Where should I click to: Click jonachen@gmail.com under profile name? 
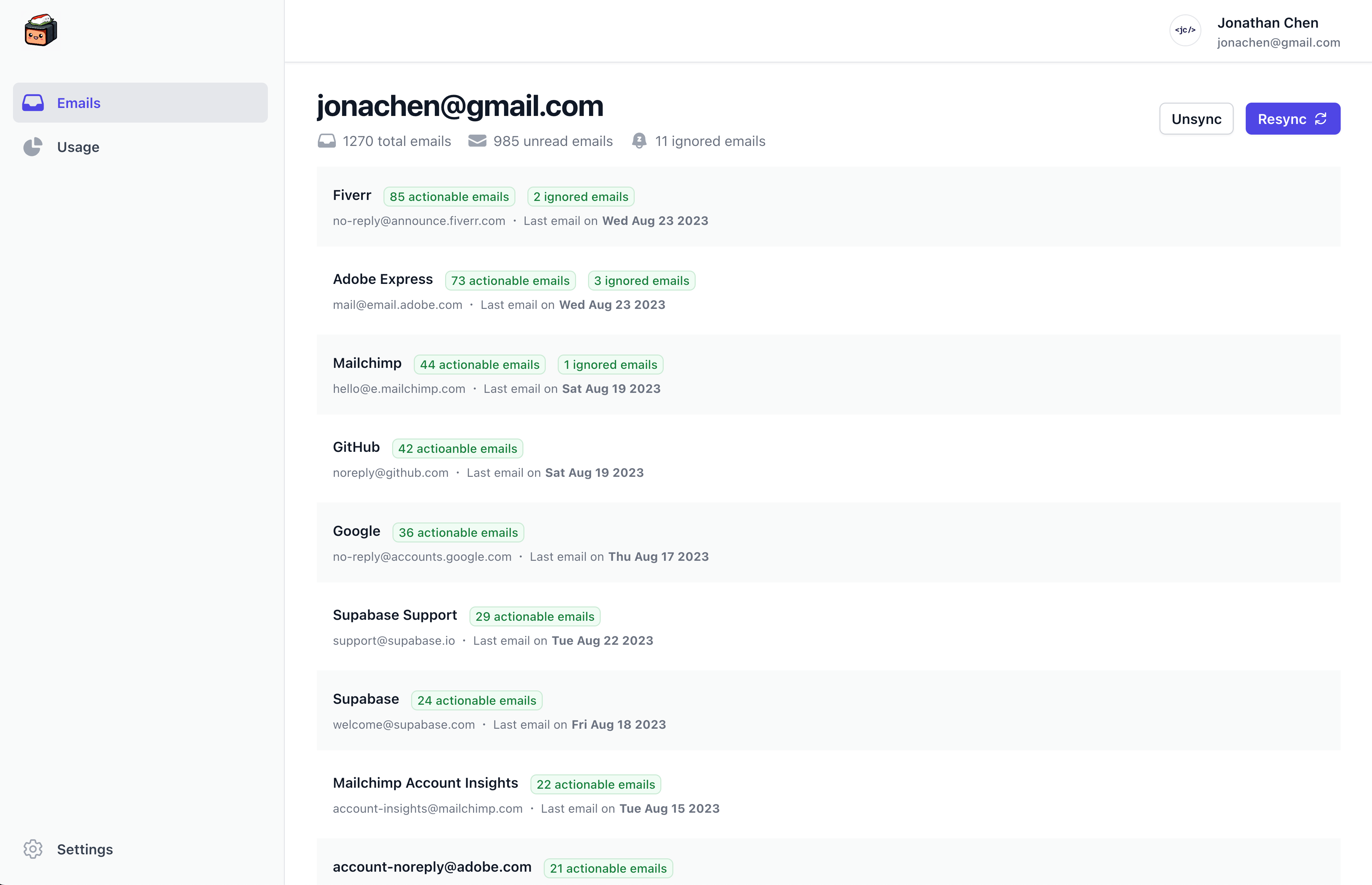click(x=1278, y=43)
